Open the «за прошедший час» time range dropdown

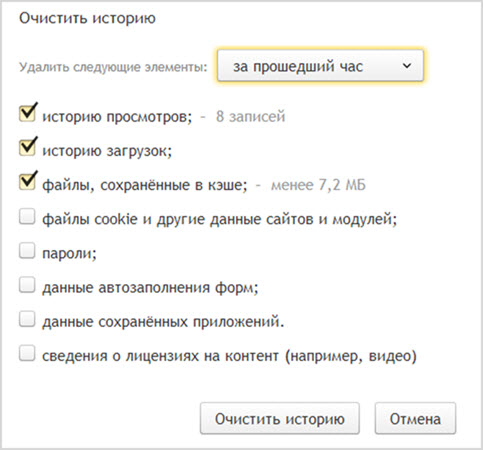click(320, 66)
